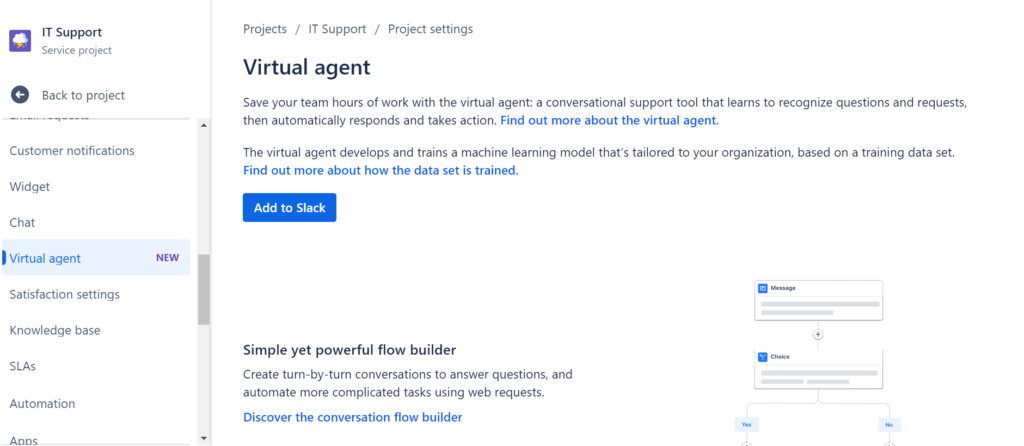The height and width of the screenshot is (446, 1024).
Task: Click the Back to project arrow icon
Action: (x=20, y=95)
